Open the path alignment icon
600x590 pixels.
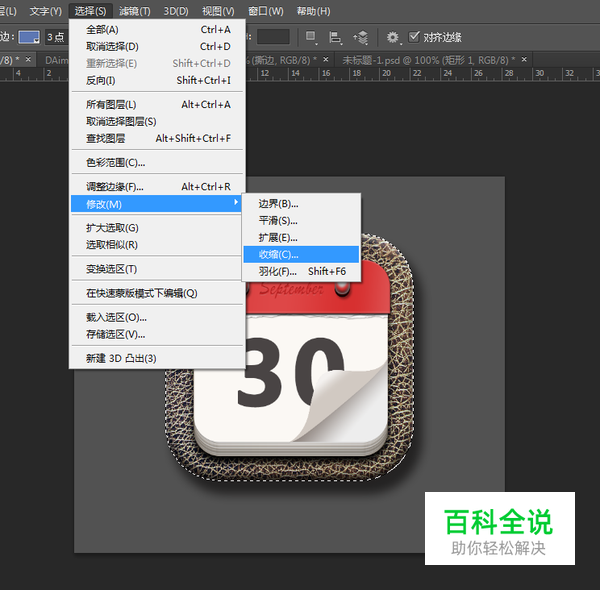(335, 37)
